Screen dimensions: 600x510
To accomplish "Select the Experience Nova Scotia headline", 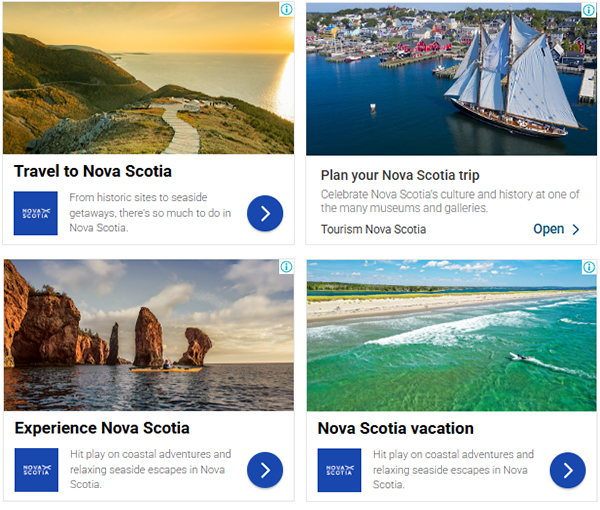I will (102, 428).
